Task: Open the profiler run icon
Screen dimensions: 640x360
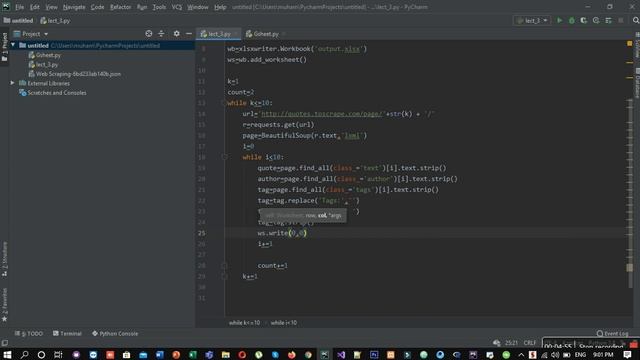Action: (596, 20)
